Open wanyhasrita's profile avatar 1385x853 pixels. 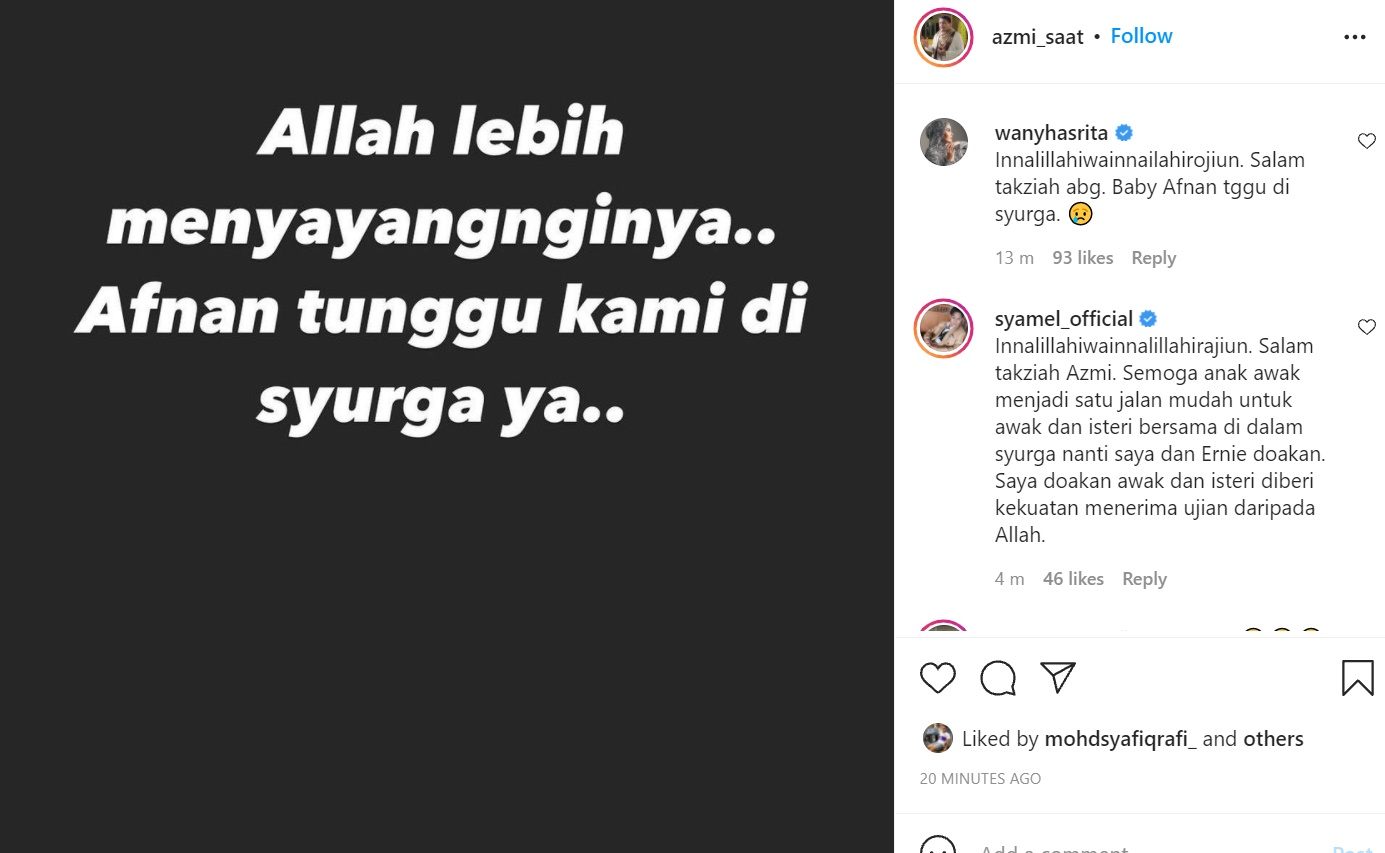[x=944, y=142]
